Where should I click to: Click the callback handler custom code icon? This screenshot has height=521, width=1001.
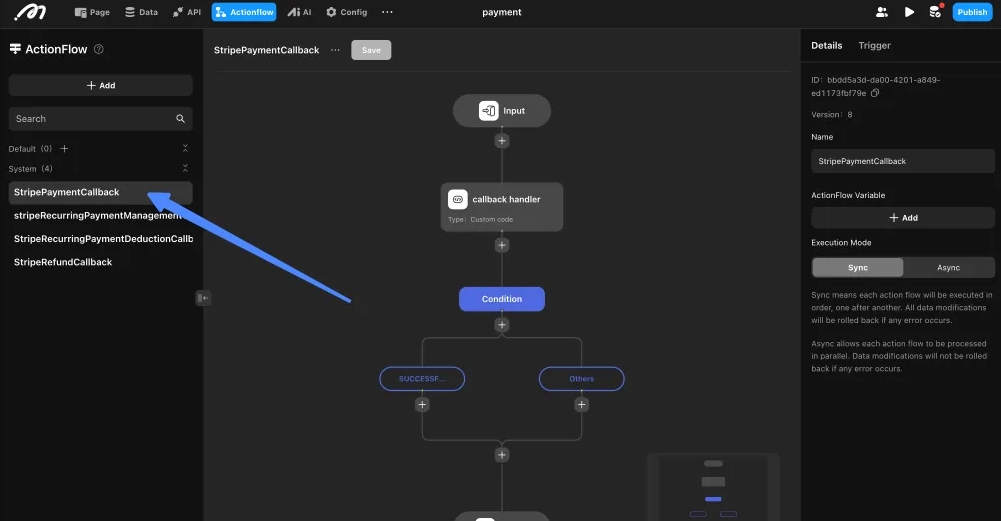458,199
